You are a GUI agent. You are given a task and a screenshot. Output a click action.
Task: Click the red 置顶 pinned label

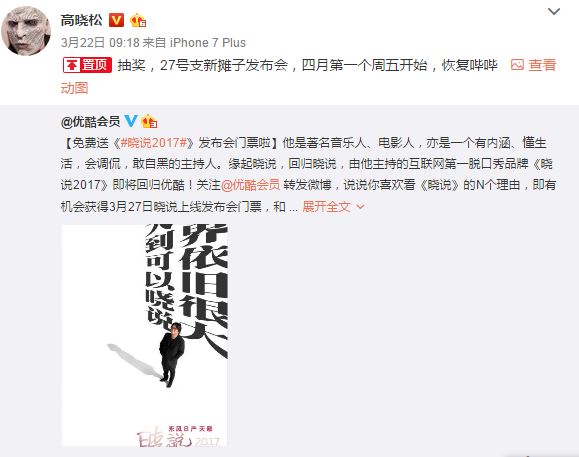tap(87, 65)
